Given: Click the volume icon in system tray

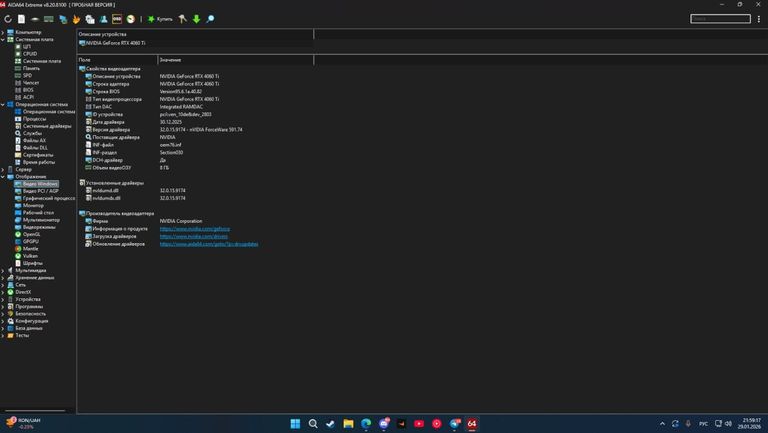Looking at the screenshot, I should 728,424.
